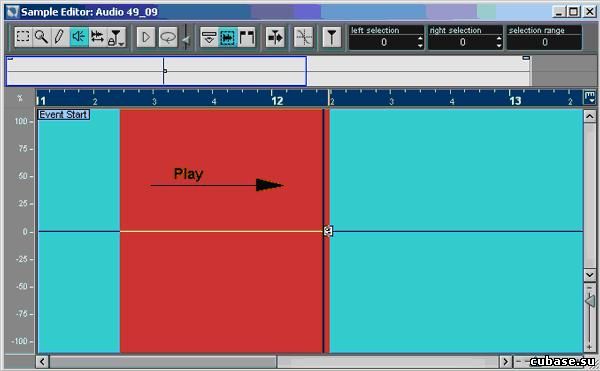This screenshot has width=600, height=371.
Task: Click the Event Start marker label
Action: [x=64, y=114]
